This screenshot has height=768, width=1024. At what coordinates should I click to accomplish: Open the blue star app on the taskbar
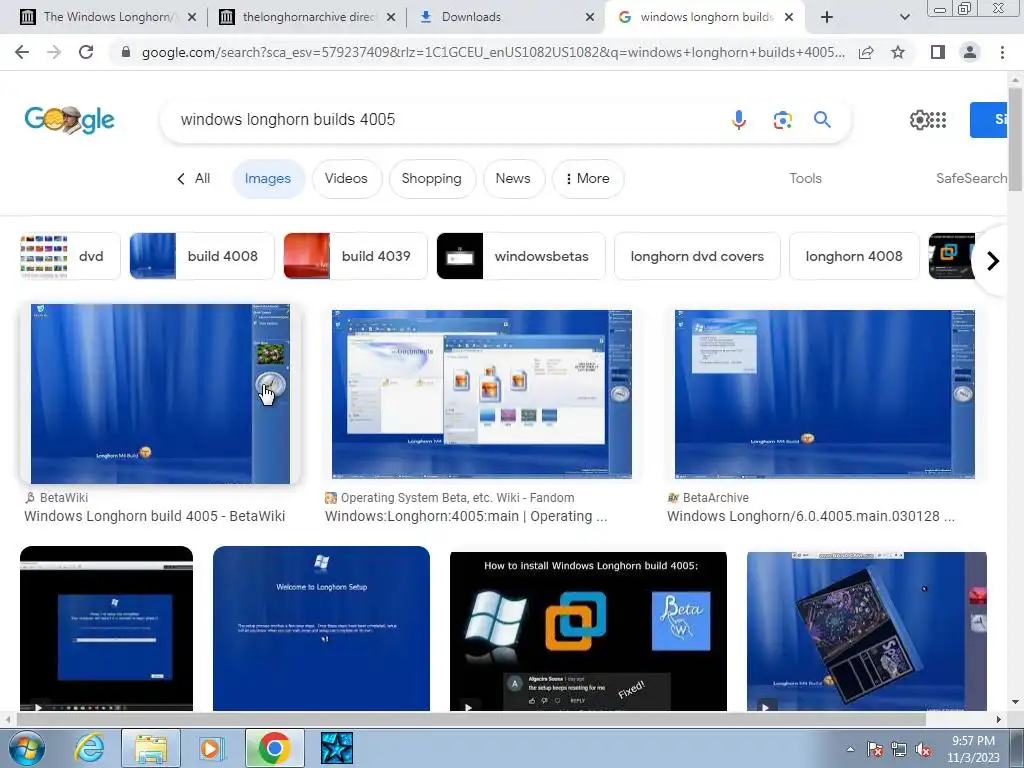[x=337, y=748]
